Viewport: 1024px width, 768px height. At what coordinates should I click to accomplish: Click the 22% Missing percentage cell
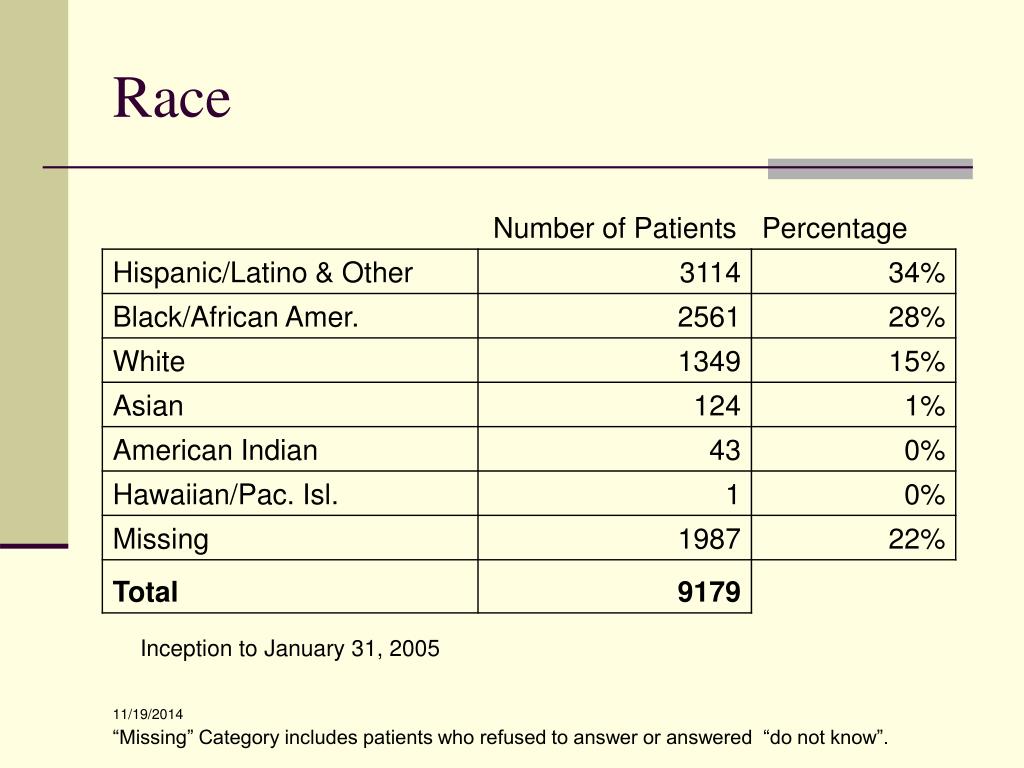click(854, 538)
